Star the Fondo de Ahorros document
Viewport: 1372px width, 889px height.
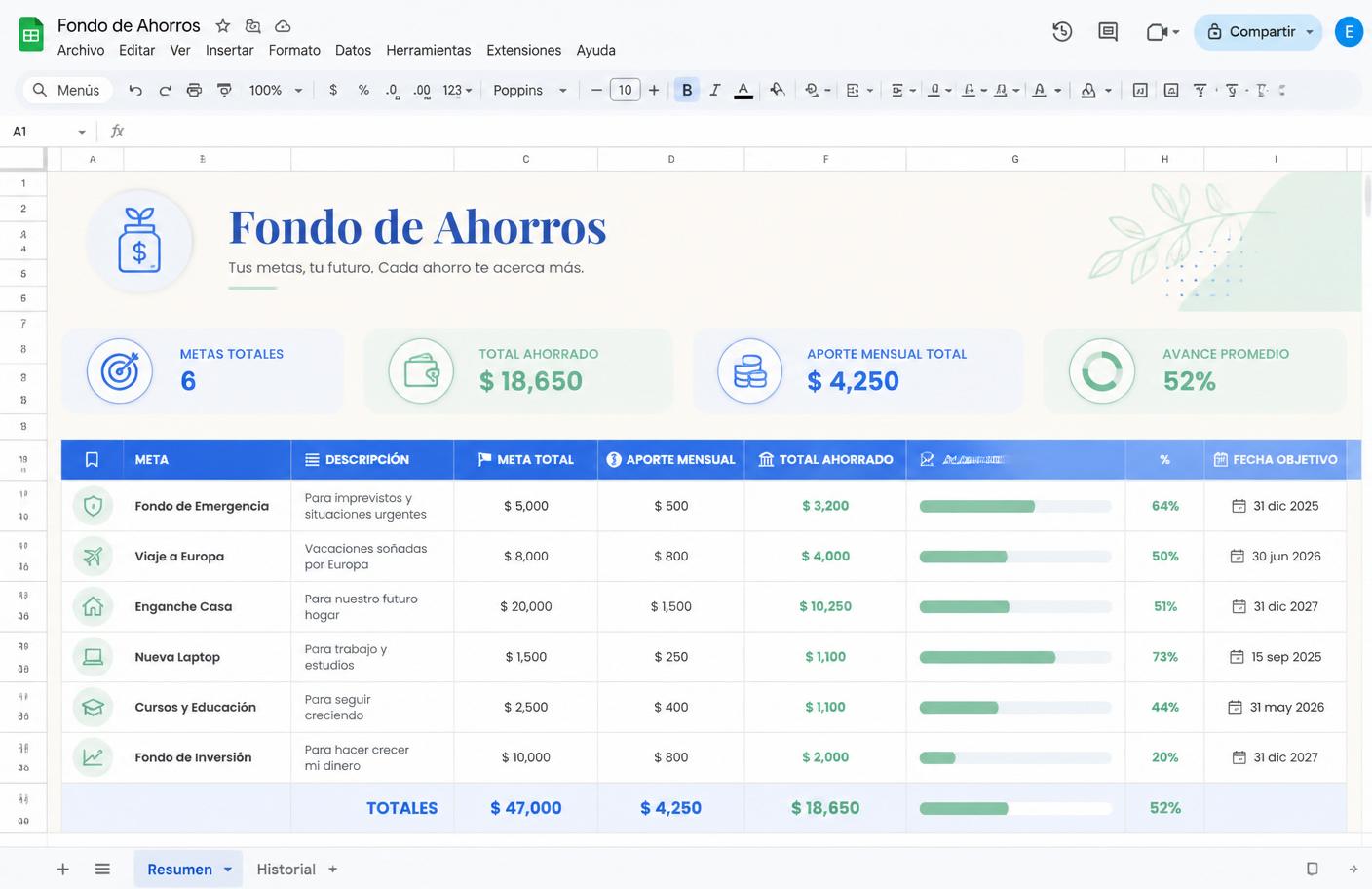223,26
